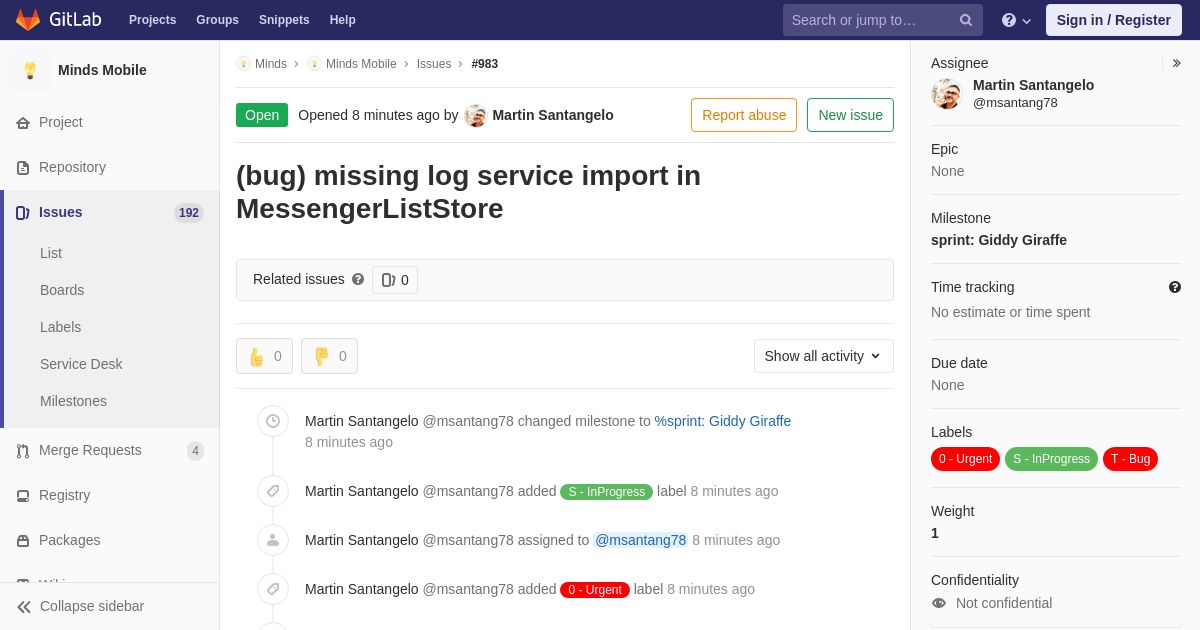The height and width of the screenshot is (630, 1200).
Task: Open Help in top navbar
Action: click(343, 20)
